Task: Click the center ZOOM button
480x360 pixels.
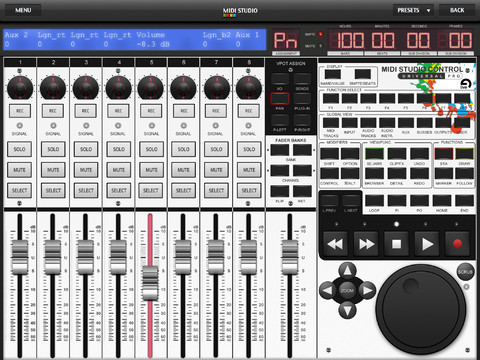Action: point(347,290)
